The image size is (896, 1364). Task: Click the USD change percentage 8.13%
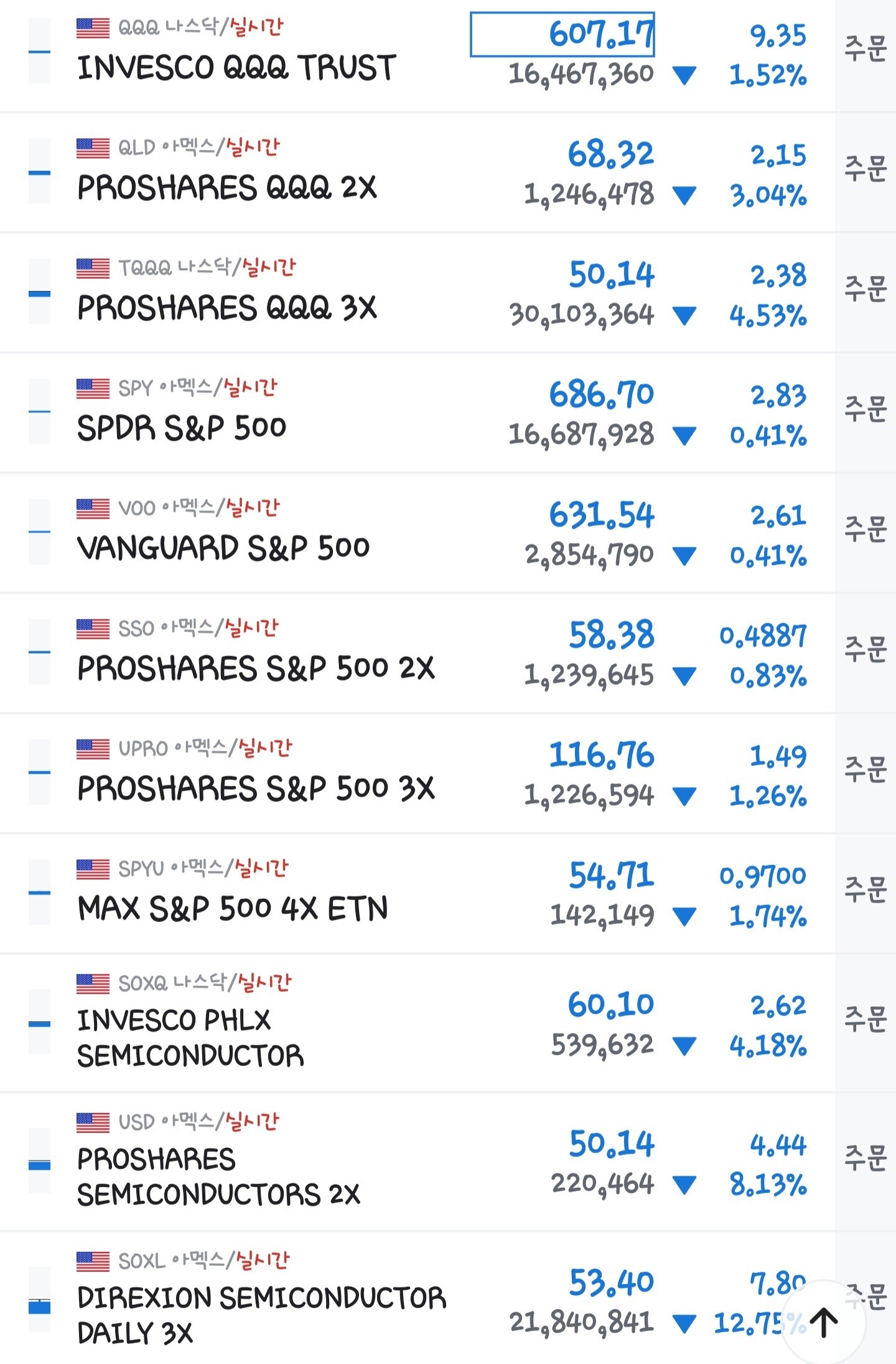(768, 1185)
